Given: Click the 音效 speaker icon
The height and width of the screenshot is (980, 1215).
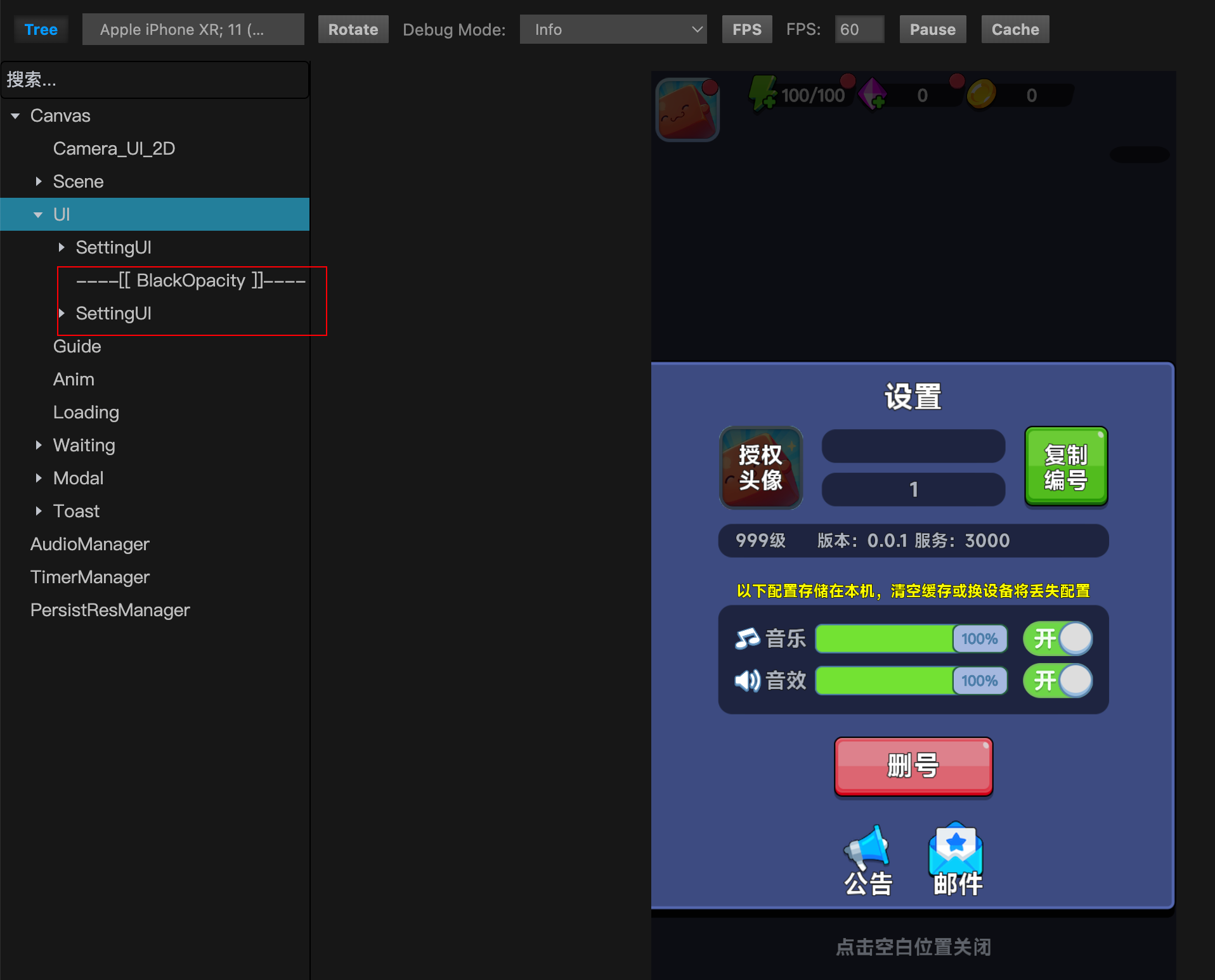Looking at the screenshot, I should coord(748,681).
